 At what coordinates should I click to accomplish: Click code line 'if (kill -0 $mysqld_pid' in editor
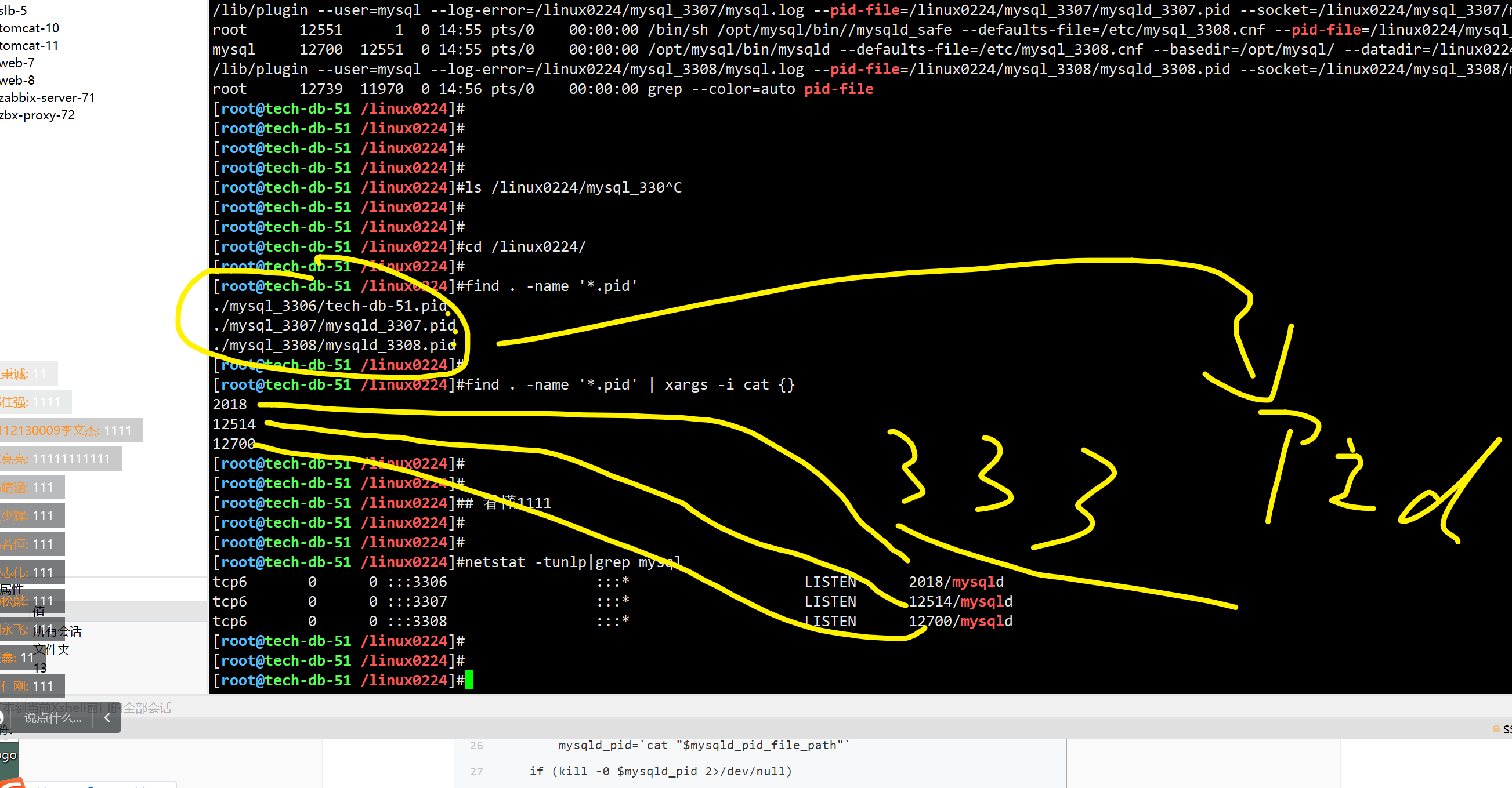pos(660,771)
